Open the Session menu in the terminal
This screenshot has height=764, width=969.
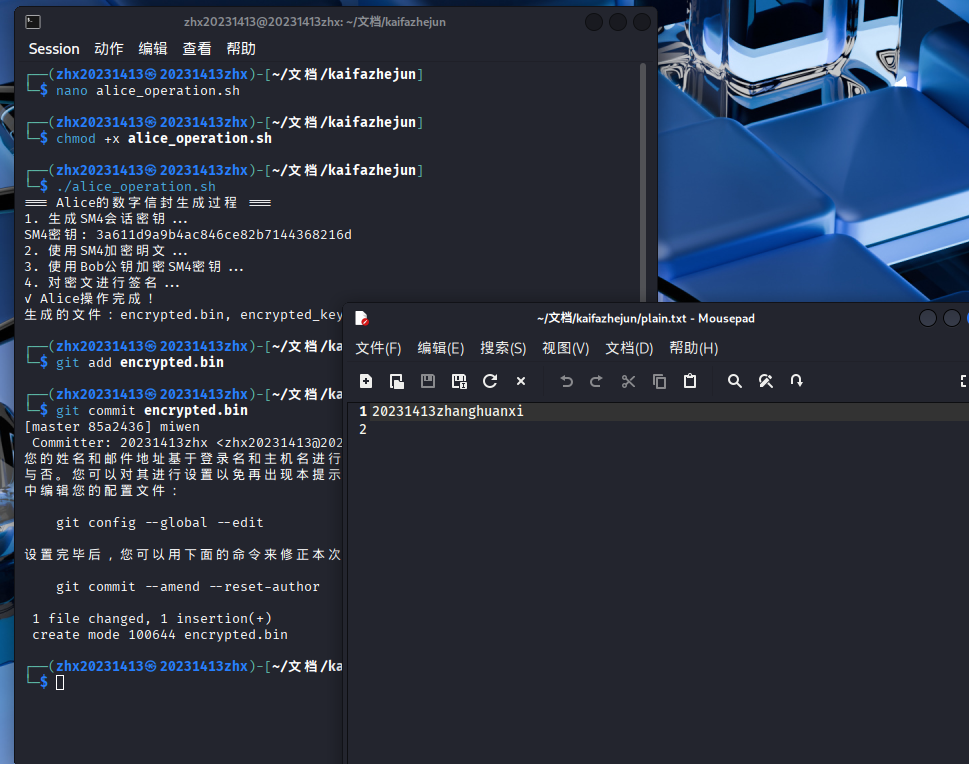pos(54,49)
